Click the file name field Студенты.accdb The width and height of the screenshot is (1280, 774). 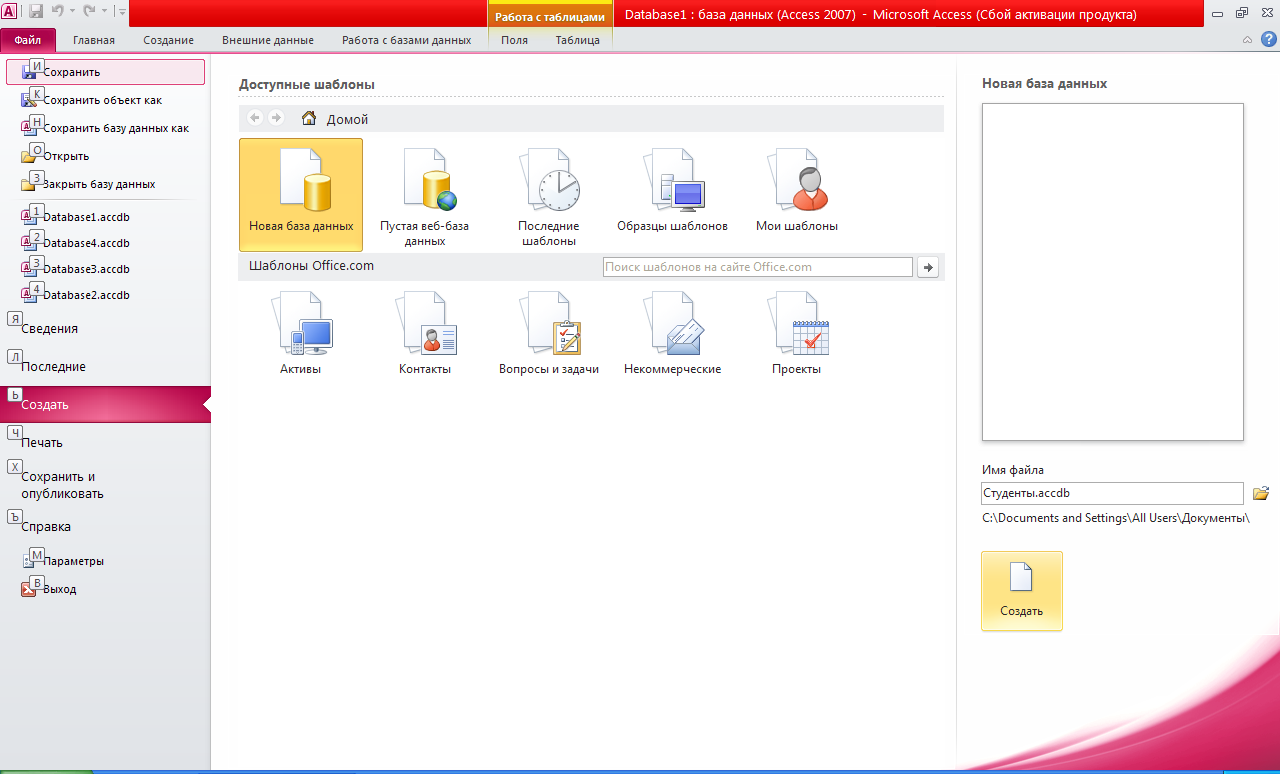tap(1113, 493)
